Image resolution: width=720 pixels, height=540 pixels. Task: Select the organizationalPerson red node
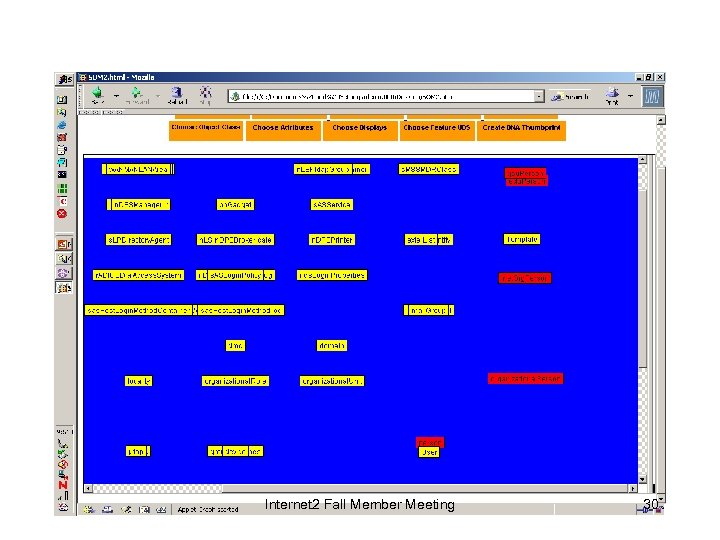[525, 378]
